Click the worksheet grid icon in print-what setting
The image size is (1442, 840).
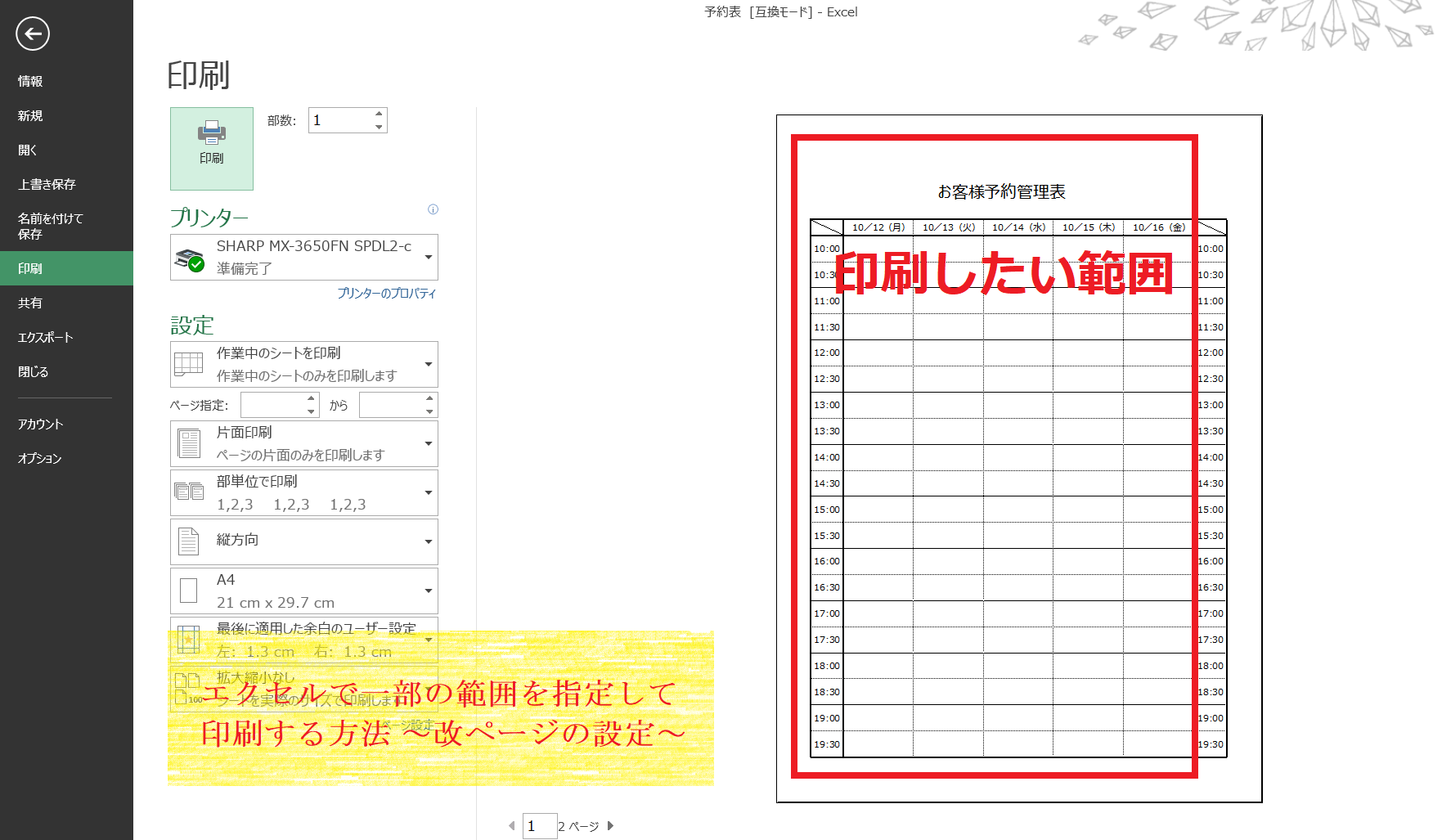point(189,364)
